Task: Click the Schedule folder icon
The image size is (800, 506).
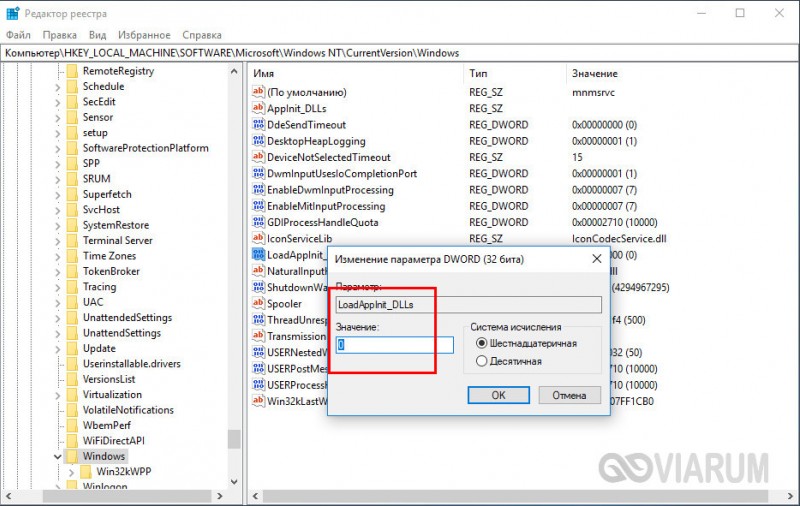Action: tap(72, 86)
